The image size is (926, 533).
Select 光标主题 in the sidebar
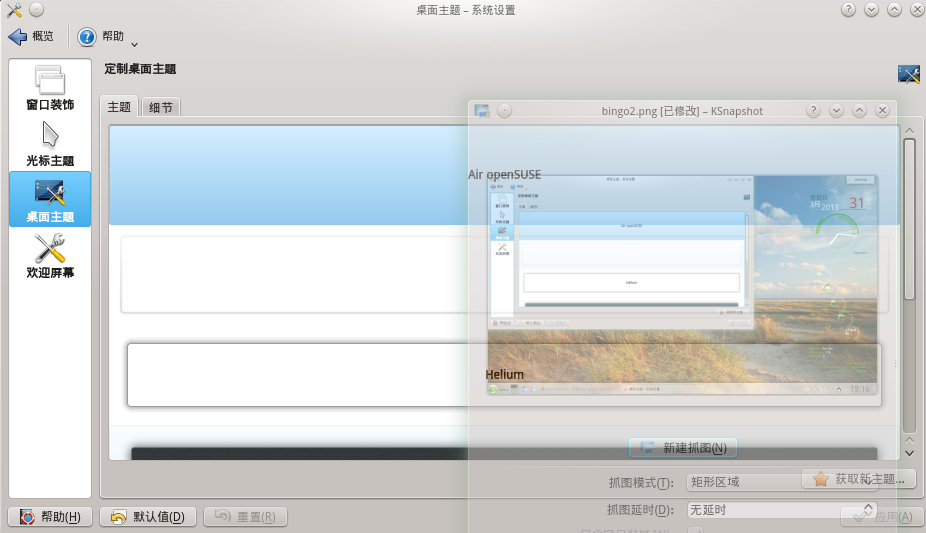(x=50, y=144)
